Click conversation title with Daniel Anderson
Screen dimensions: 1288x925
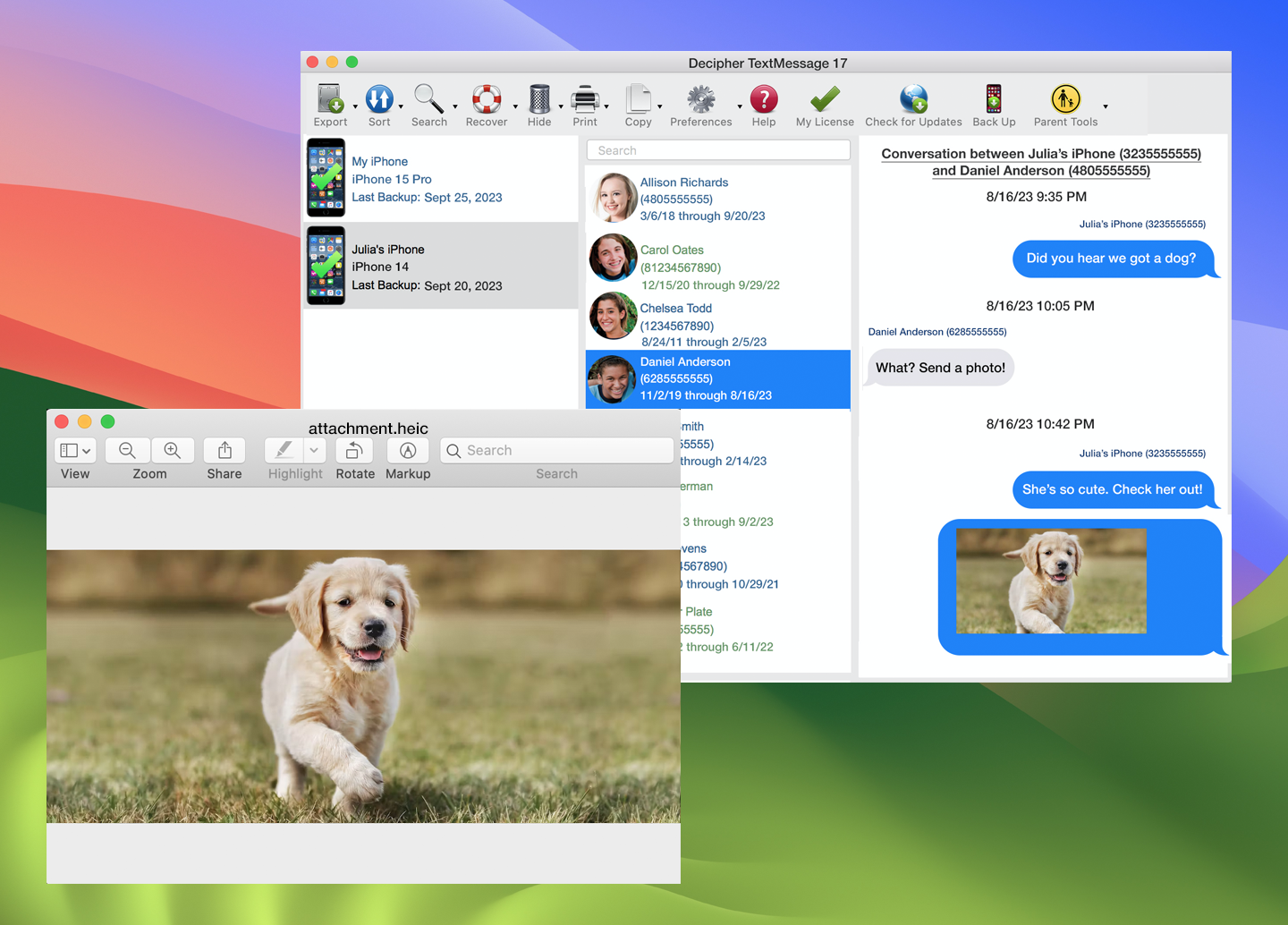(1041, 162)
